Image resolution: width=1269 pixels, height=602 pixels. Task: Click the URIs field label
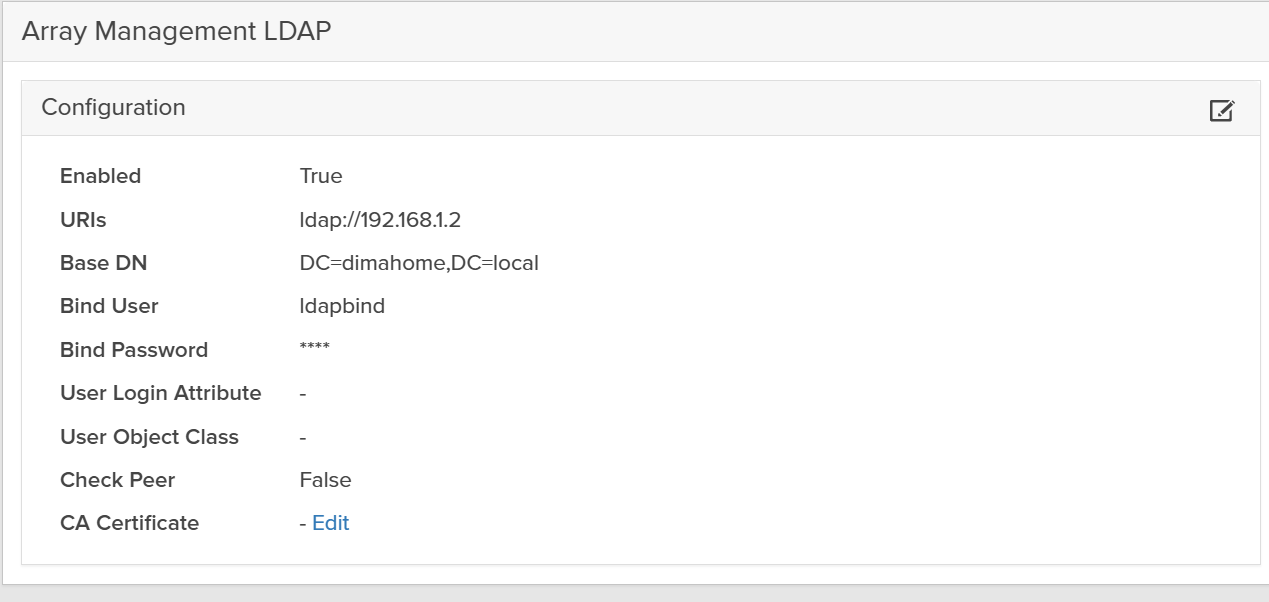tap(81, 219)
